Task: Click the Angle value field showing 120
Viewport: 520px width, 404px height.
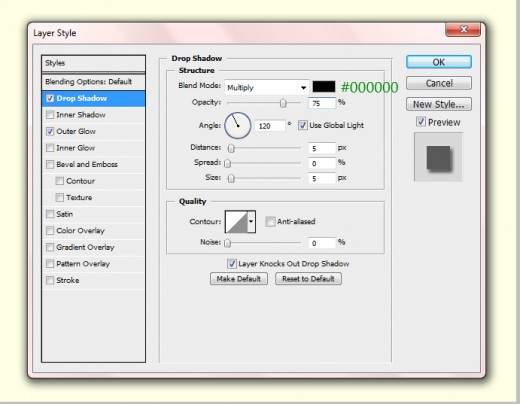Action: point(270,126)
